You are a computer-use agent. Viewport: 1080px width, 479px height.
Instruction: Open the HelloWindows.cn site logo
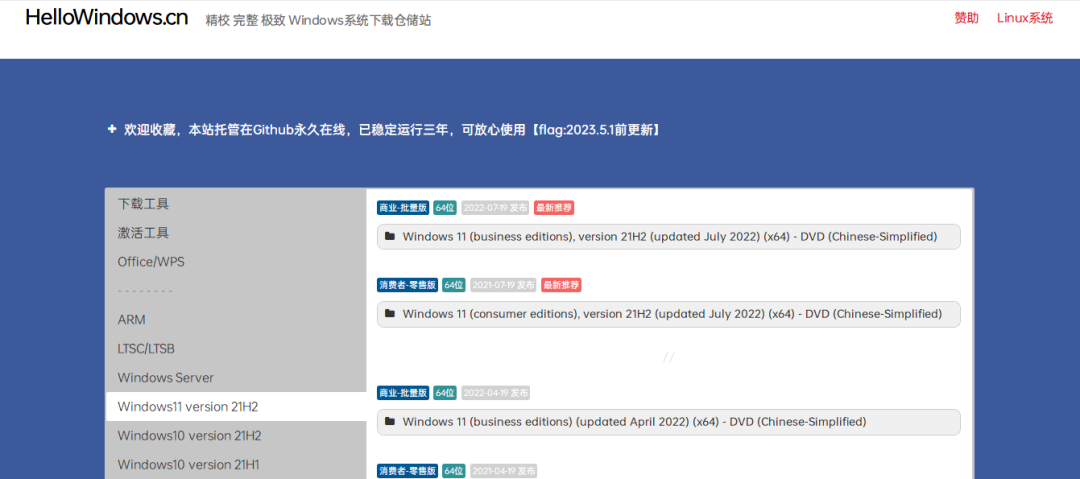(x=107, y=18)
